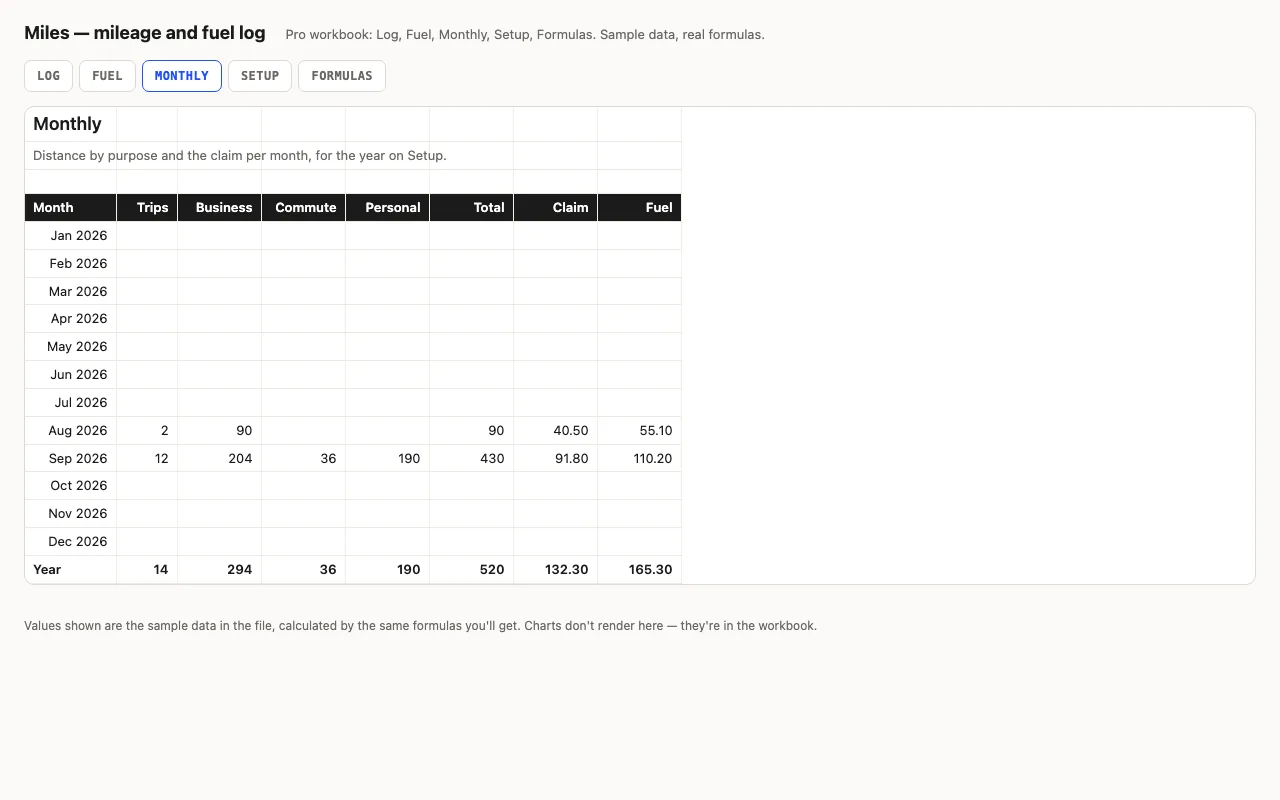1280x800 pixels.
Task: Select the Business column header
Action: pyautogui.click(x=220, y=208)
